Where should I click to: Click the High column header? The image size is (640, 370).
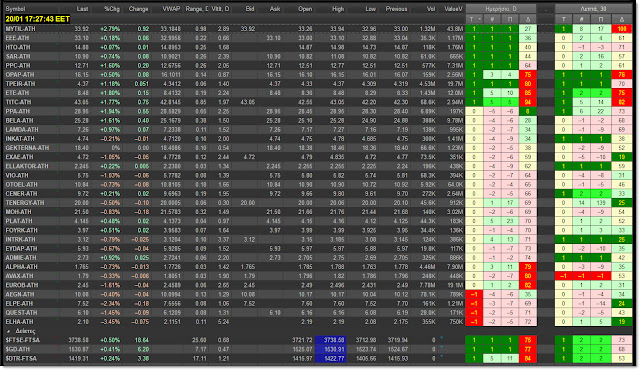click(338, 9)
